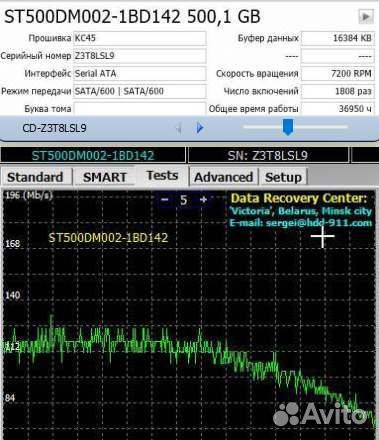This screenshot has width=379, height=440.
Task: Click the 84 axis label on the graph
Action: 10,398
